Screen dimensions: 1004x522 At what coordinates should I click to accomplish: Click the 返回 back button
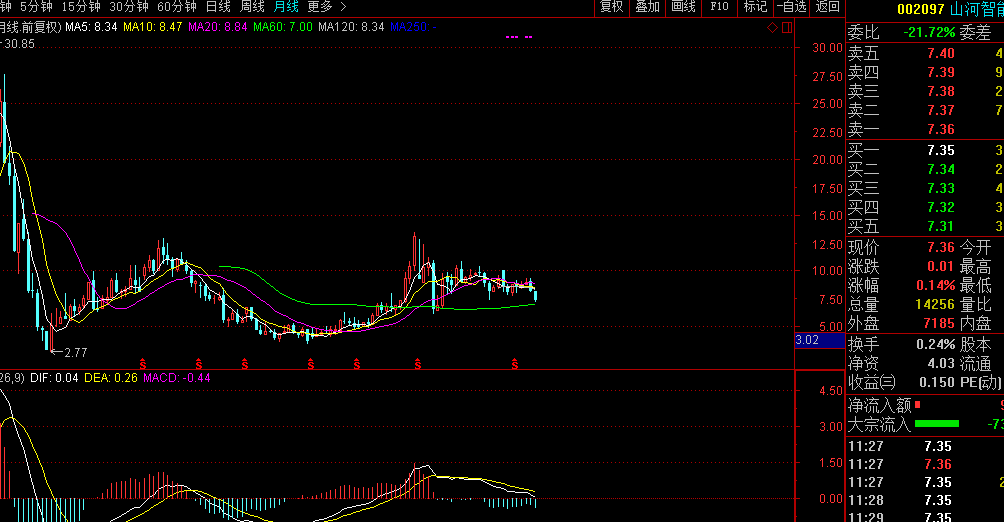(827, 7)
